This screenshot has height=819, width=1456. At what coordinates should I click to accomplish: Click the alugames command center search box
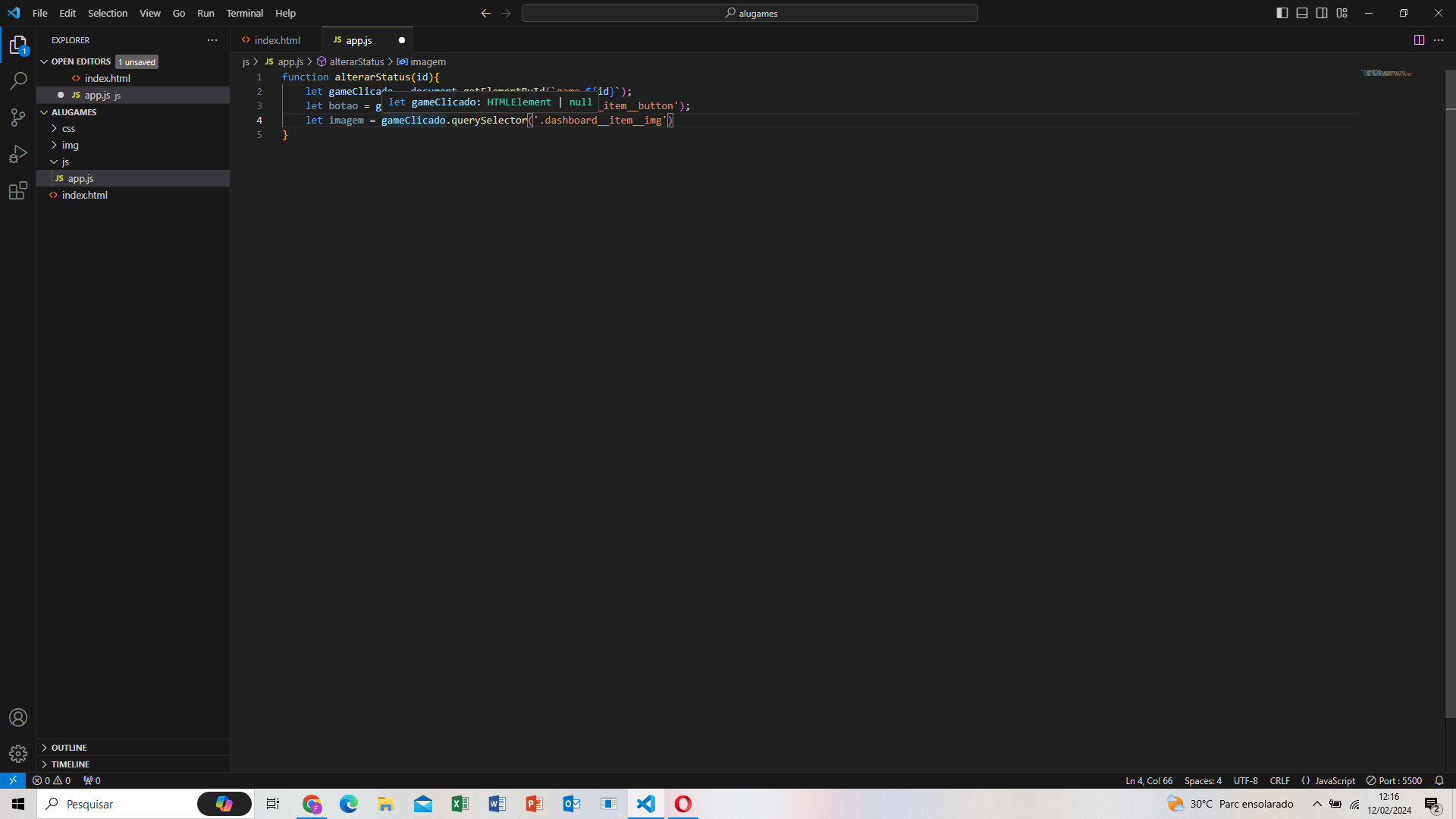pyautogui.click(x=749, y=13)
